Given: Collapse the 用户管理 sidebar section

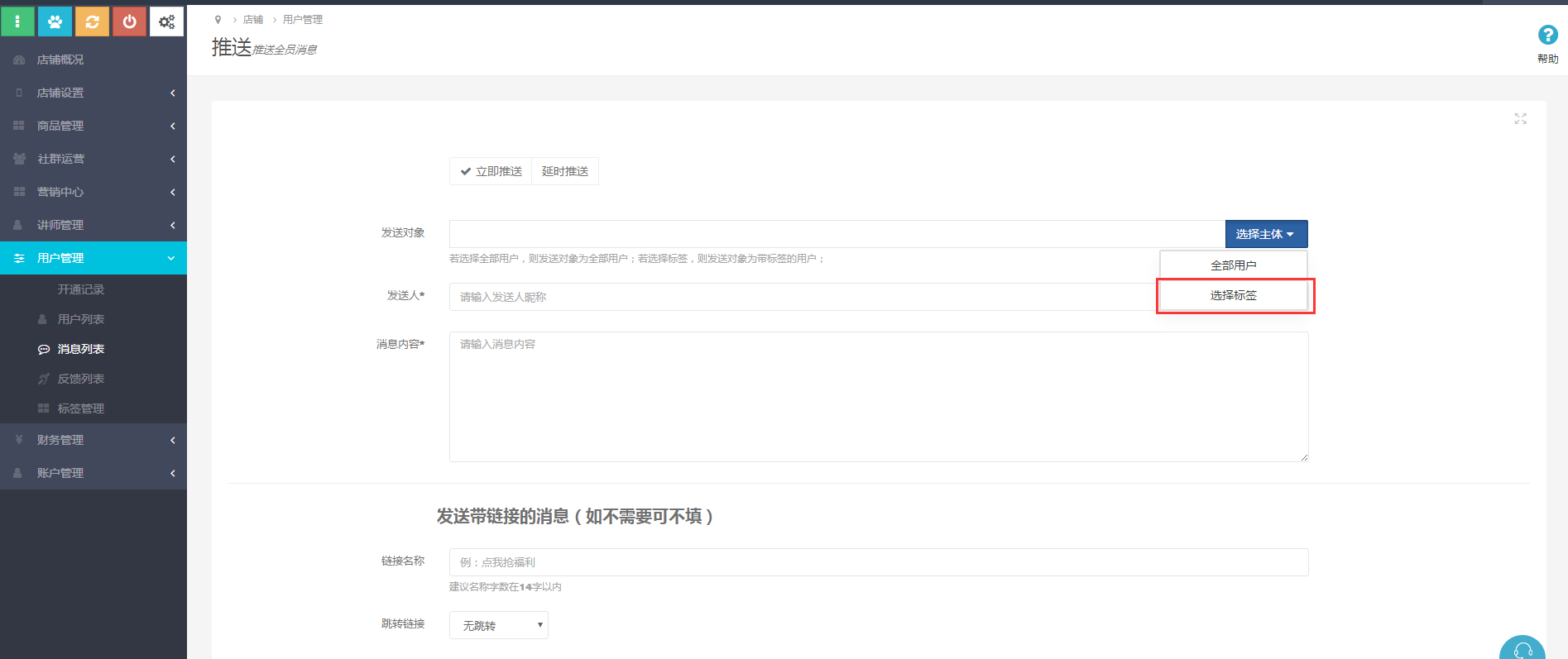Looking at the screenshot, I should (93, 258).
